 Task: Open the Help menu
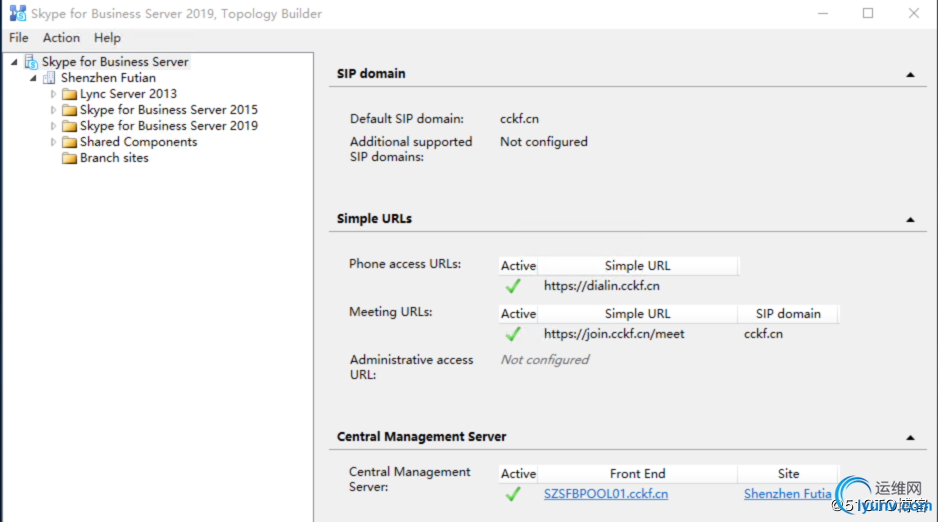click(107, 38)
